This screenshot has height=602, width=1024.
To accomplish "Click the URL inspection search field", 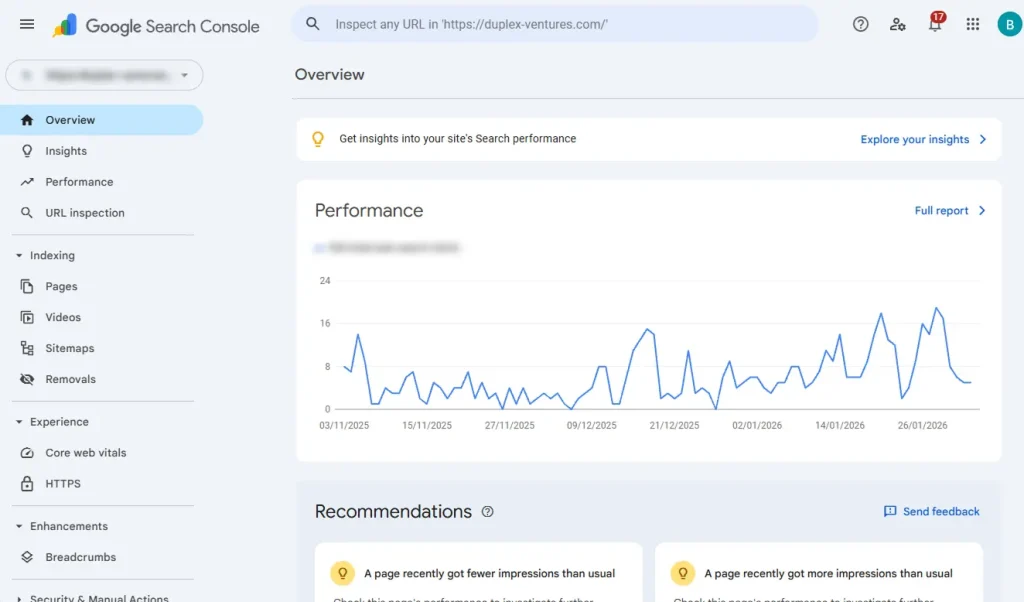I will pos(555,24).
